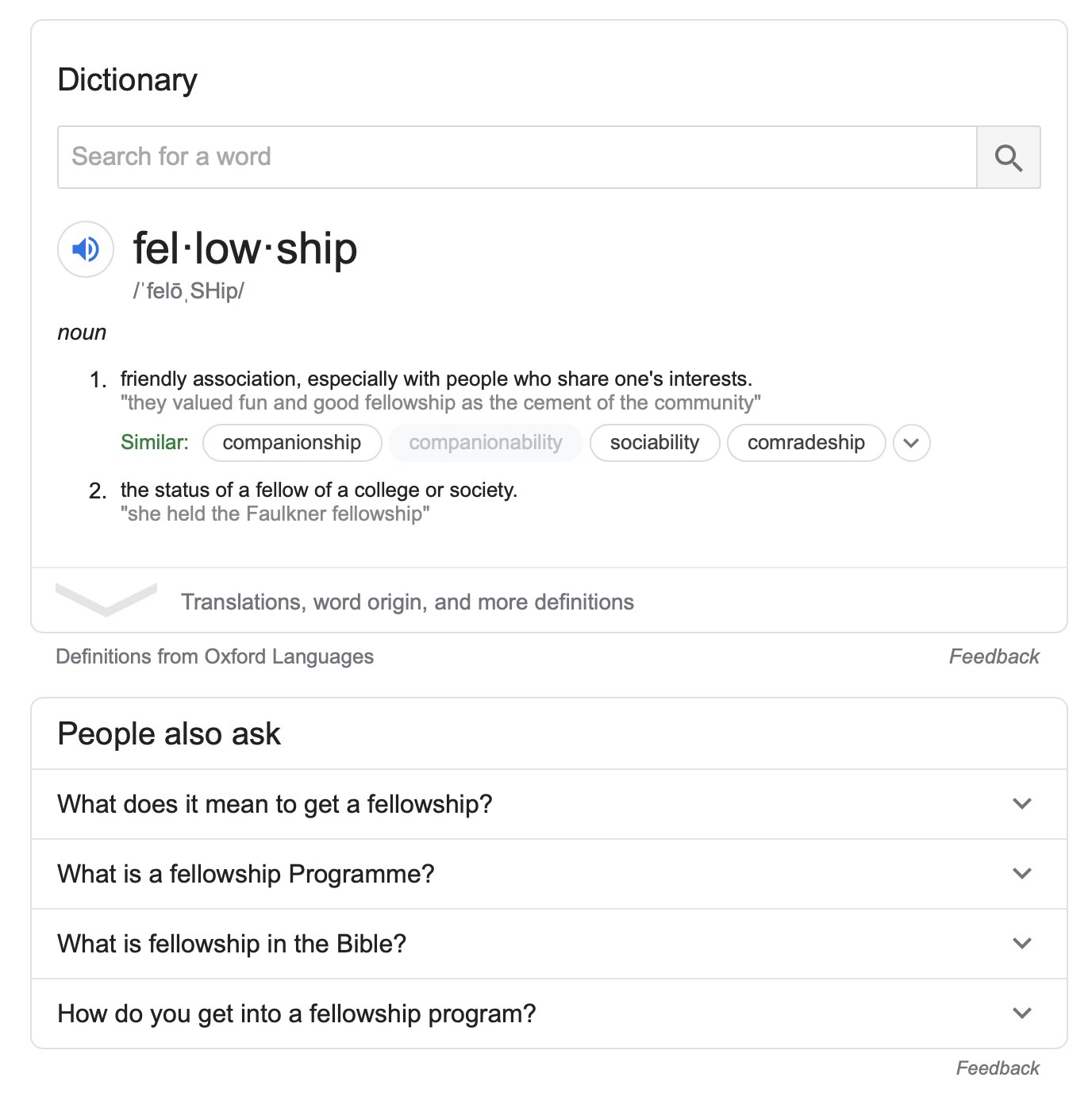Expand 'How do you get into a fellowship program?'
1092x1108 pixels.
548,1014
